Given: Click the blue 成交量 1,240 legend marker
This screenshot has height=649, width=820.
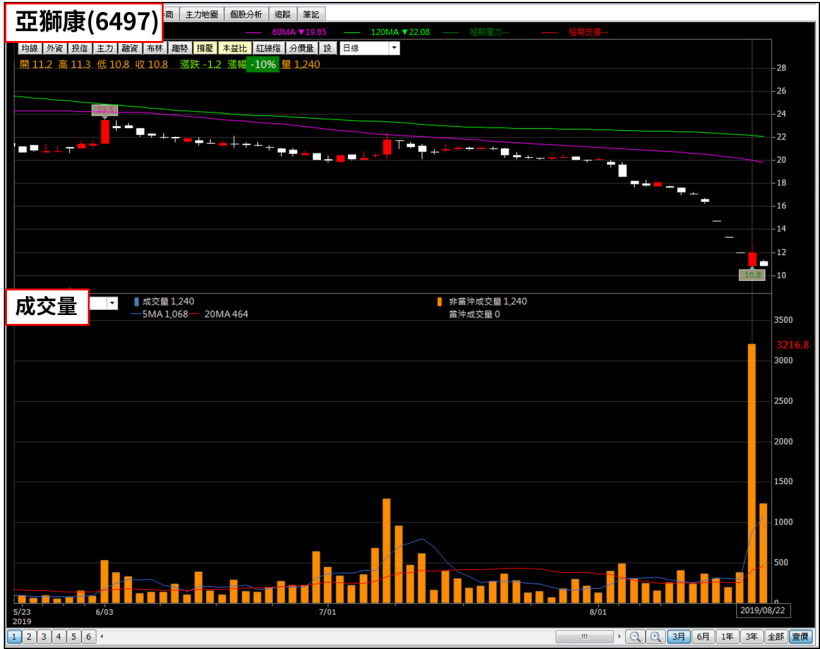Looking at the screenshot, I should (x=136, y=302).
